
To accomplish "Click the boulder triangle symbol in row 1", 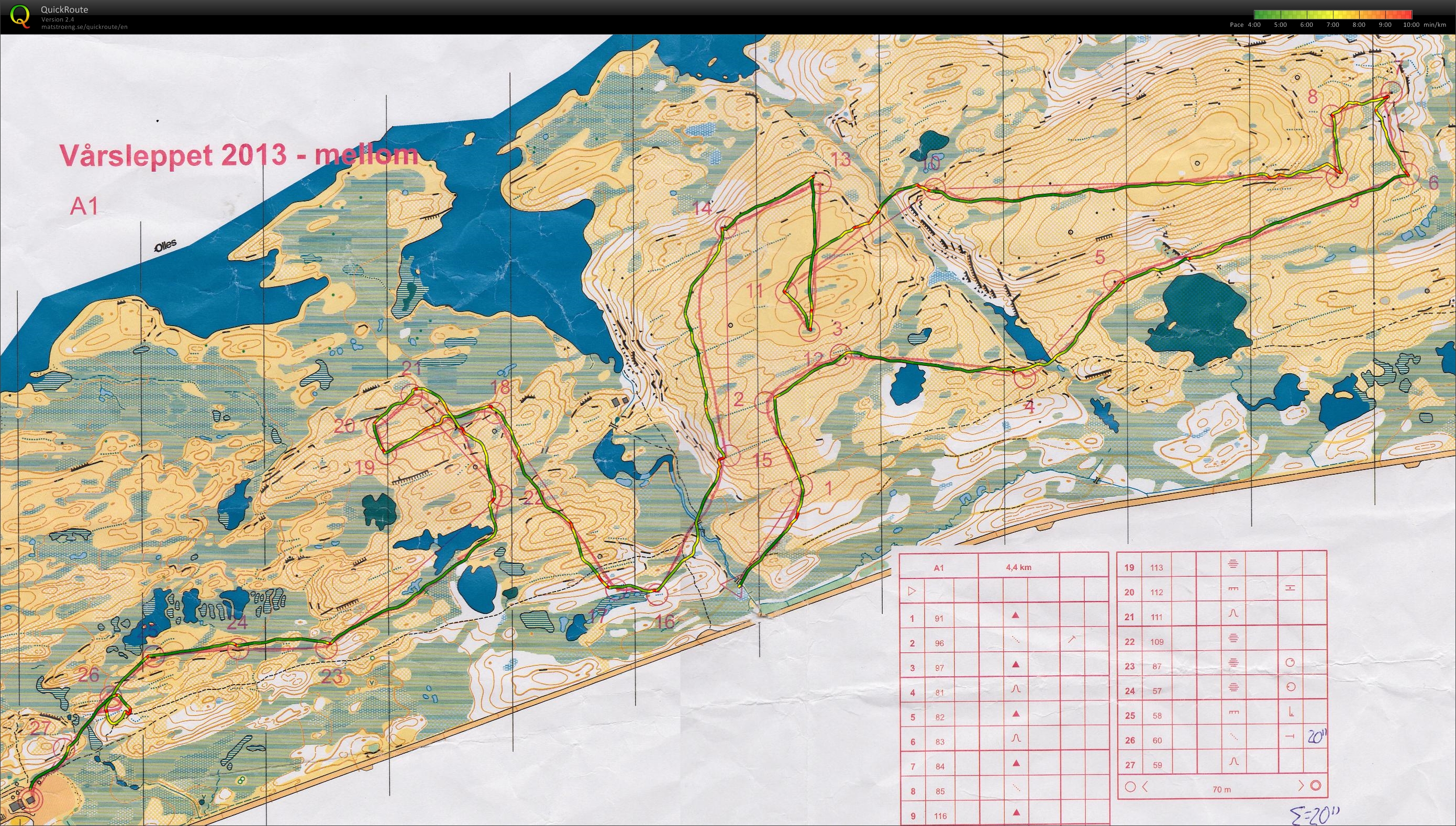I will 1016,616.
